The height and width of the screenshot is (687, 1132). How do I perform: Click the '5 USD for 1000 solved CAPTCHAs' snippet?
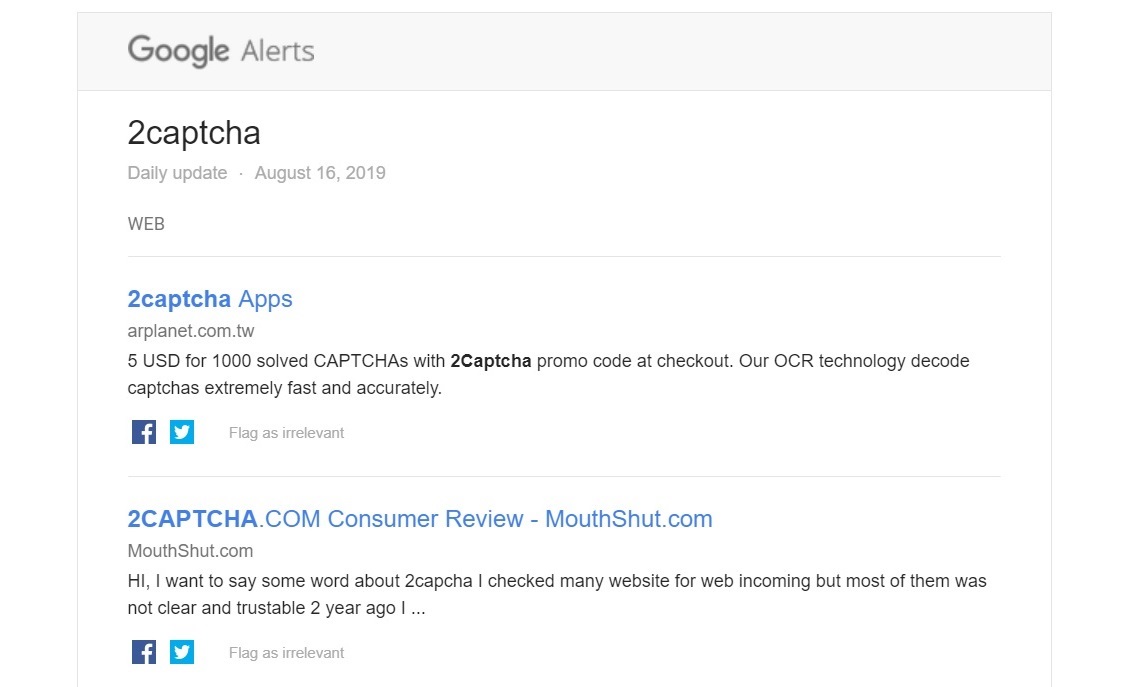pos(549,375)
